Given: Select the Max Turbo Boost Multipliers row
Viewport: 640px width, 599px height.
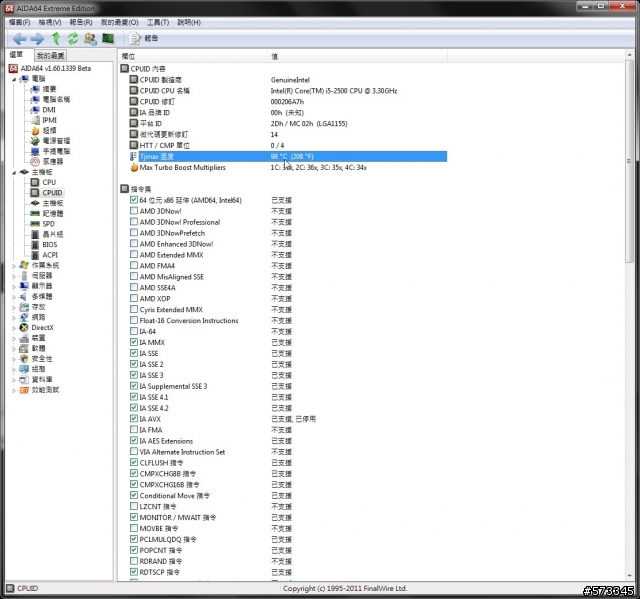Looking at the screenshot, I should coord(288,167).
